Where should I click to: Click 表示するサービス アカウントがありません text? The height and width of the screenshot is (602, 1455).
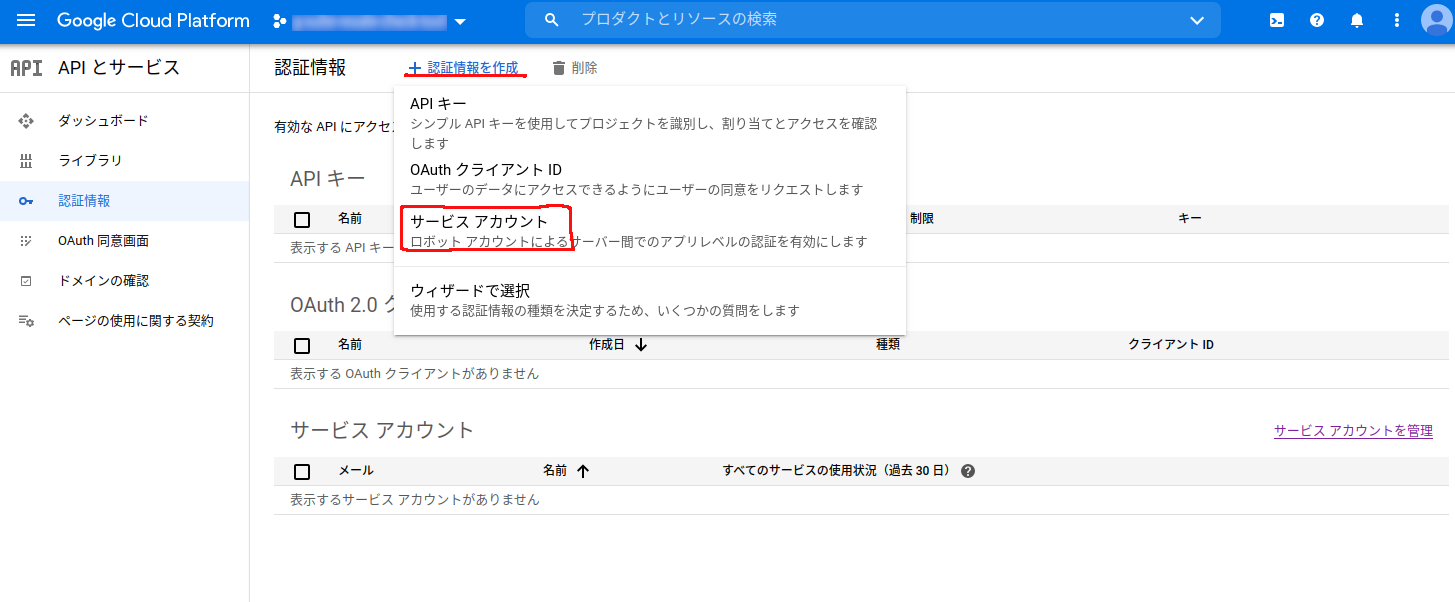(414, 499)
